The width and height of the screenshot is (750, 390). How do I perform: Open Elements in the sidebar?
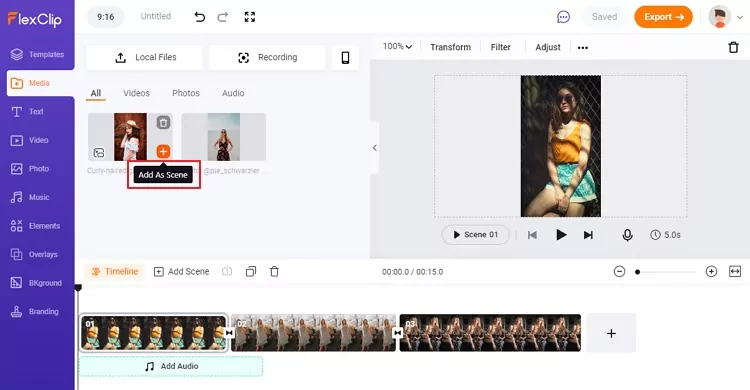click(35, 226)
